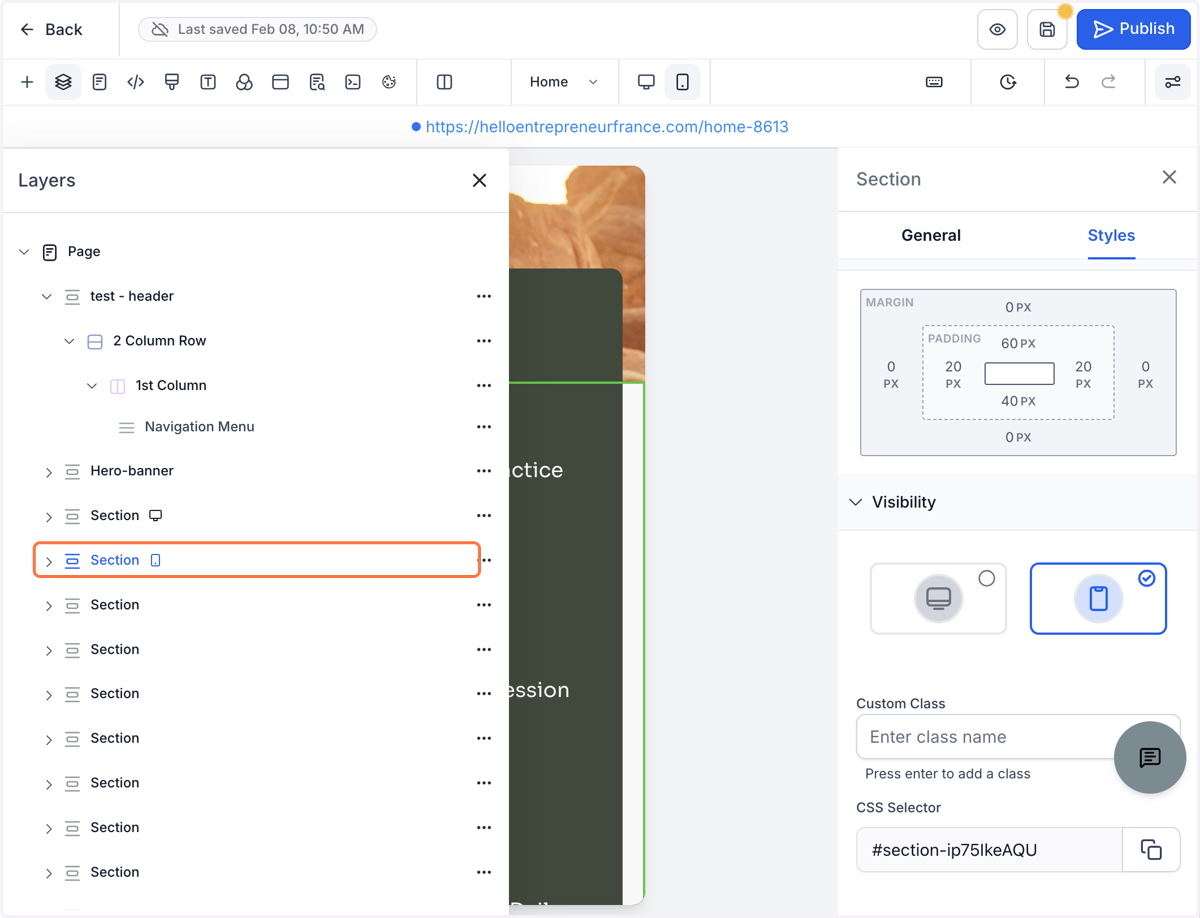Open options menu for Hero-banner
The width and height of the screenshot is (1200, 918).
click(x=484, y=471)
